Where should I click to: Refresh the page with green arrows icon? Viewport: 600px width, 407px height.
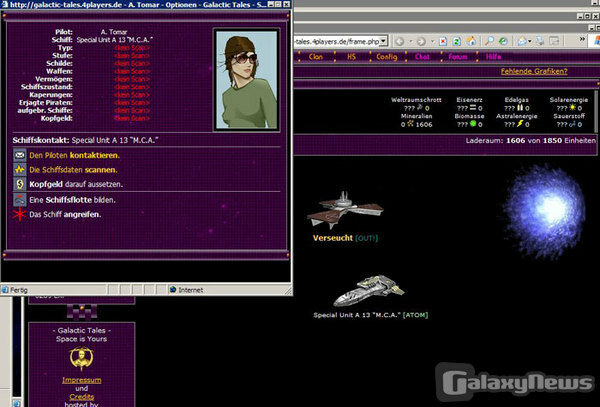[457, 41]
